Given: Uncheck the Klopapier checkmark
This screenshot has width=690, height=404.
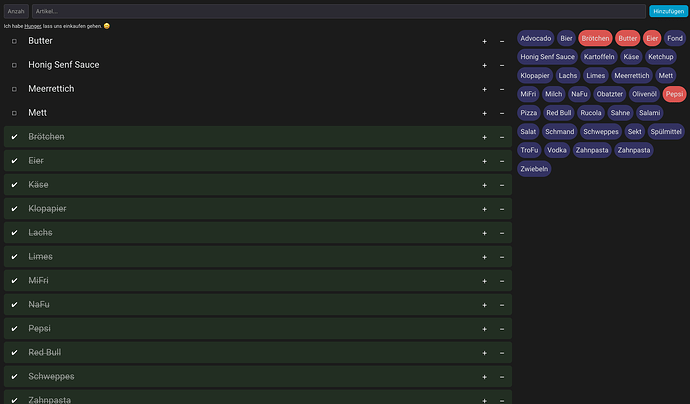Looking at the screenshot, I should point(14,209).
